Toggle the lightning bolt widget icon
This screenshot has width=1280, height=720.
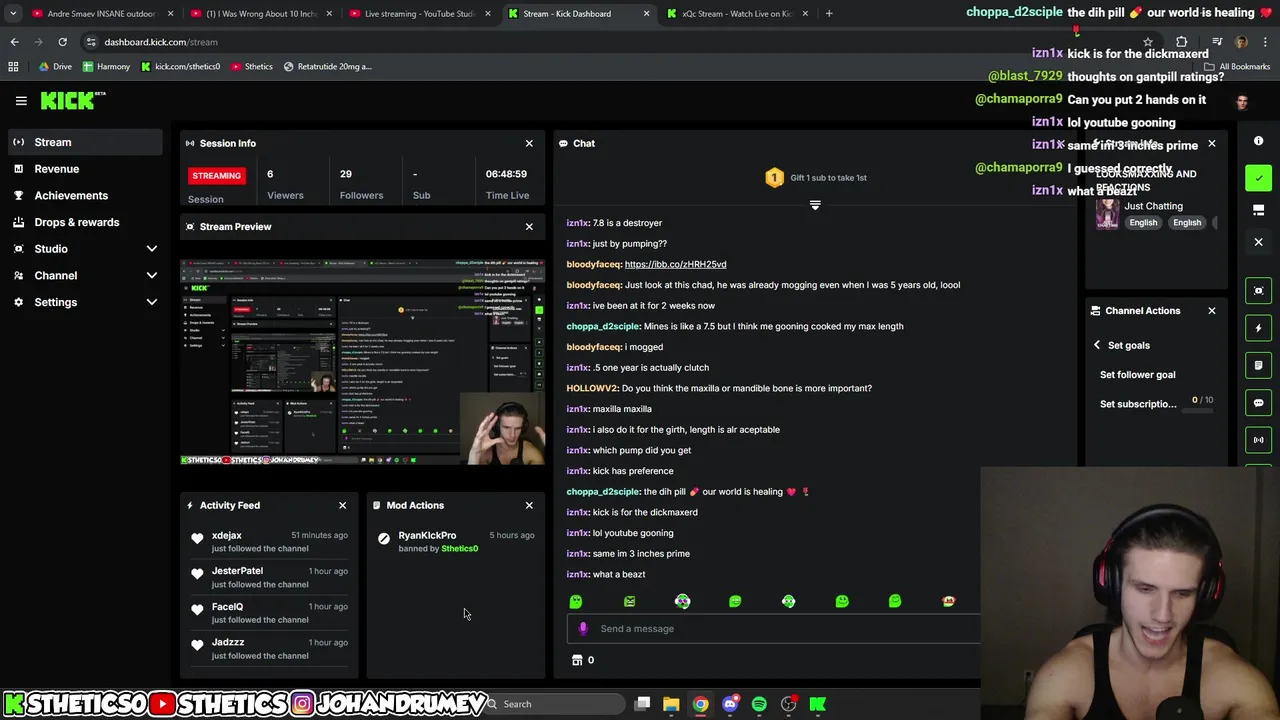tap(1259, 328)
